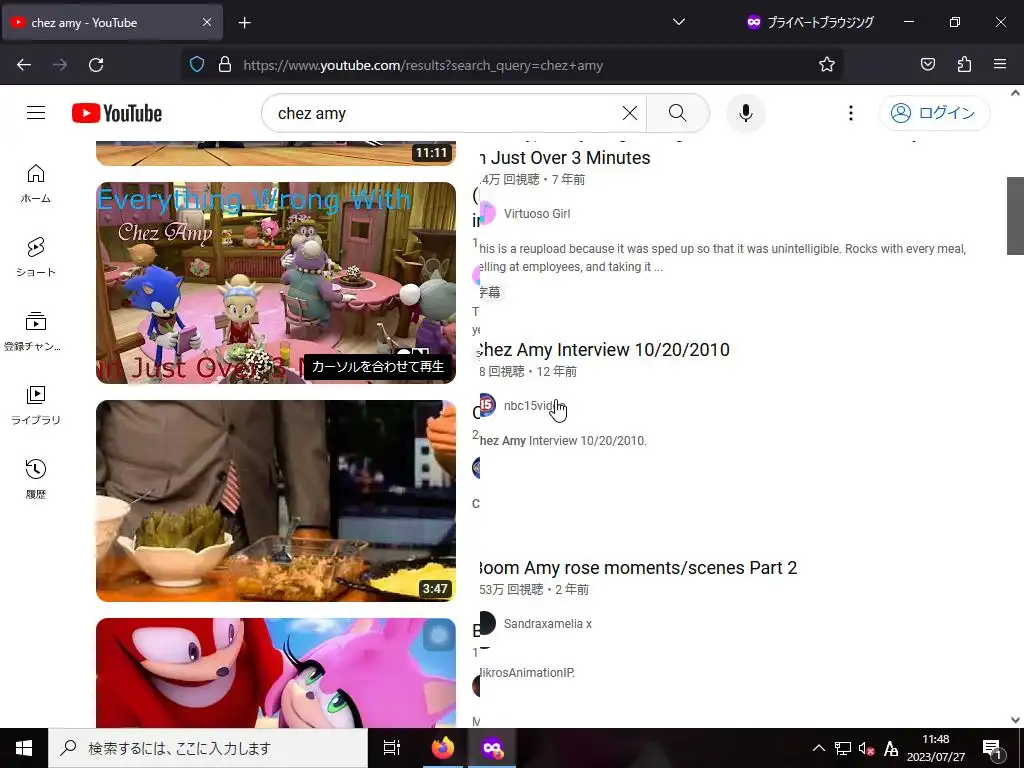Open ホーム in the sidebar

coord(36,184)
